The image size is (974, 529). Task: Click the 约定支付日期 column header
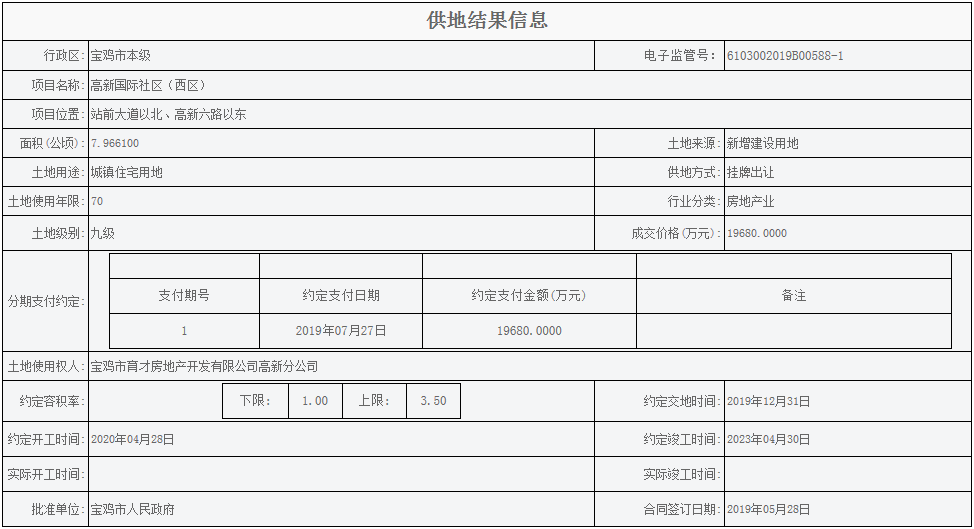click(x=341, y=296)
